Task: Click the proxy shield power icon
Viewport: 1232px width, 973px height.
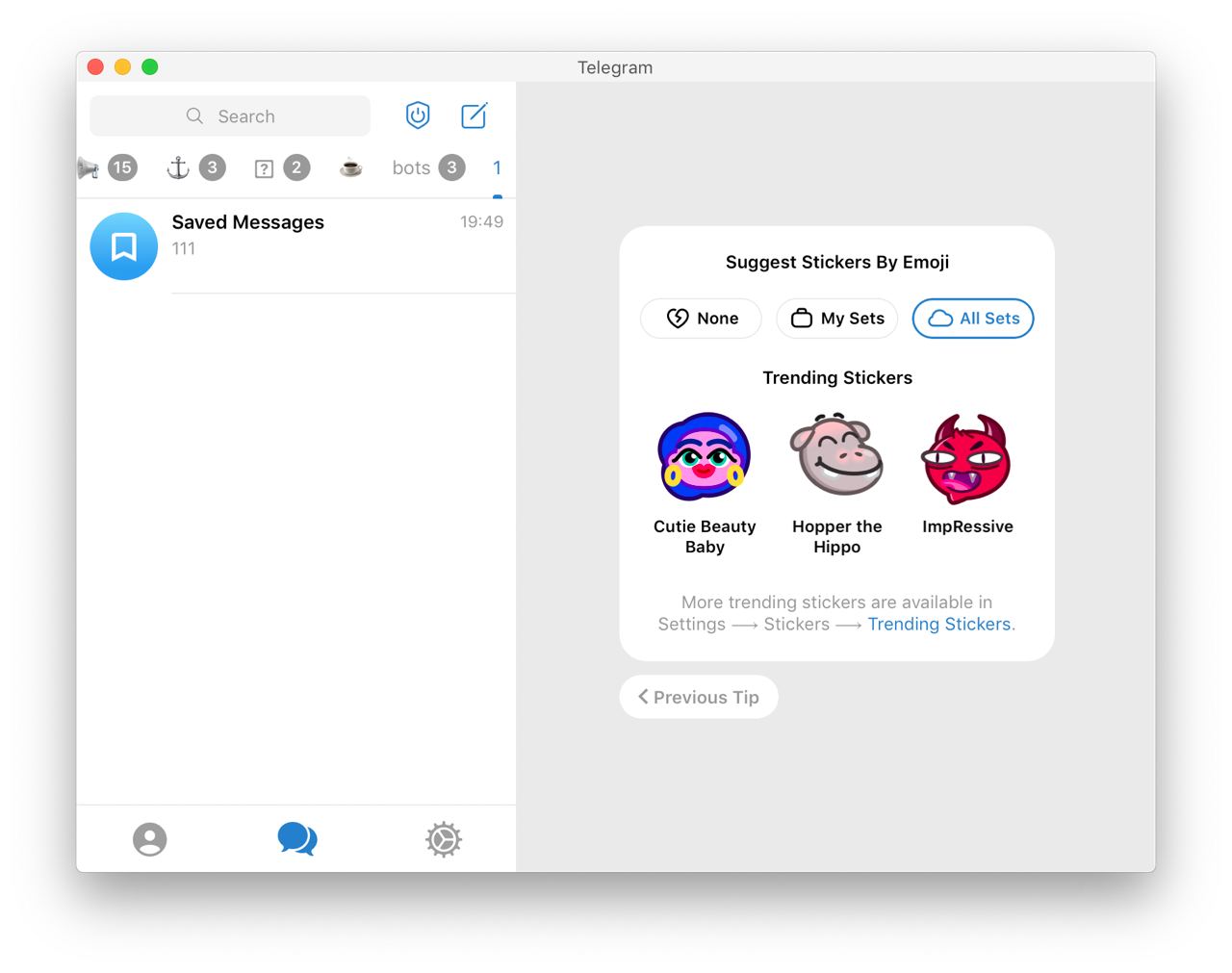Action: [x=418, y=115]
